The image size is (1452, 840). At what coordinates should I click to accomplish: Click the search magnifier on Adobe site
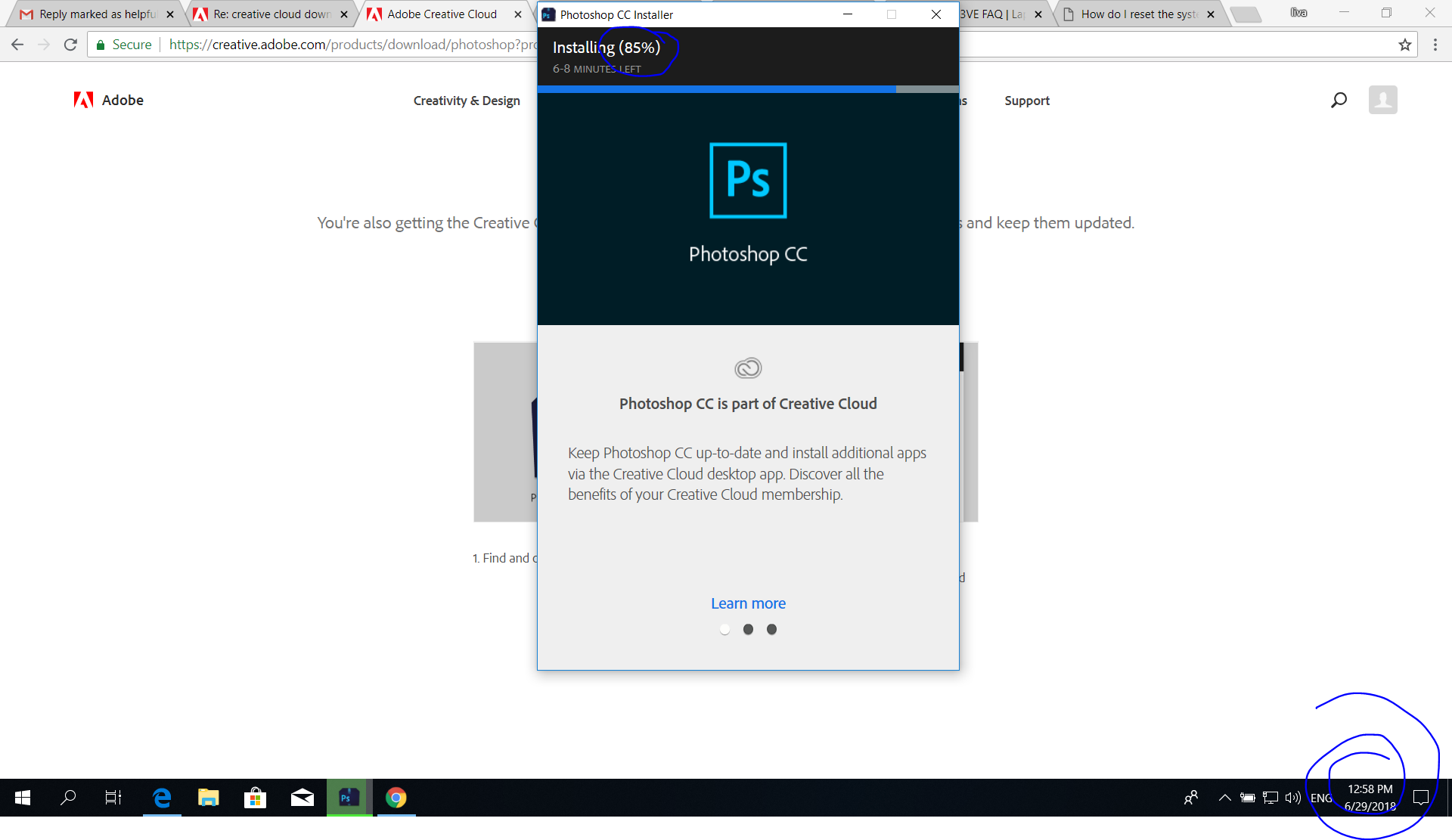(1339, 100)
